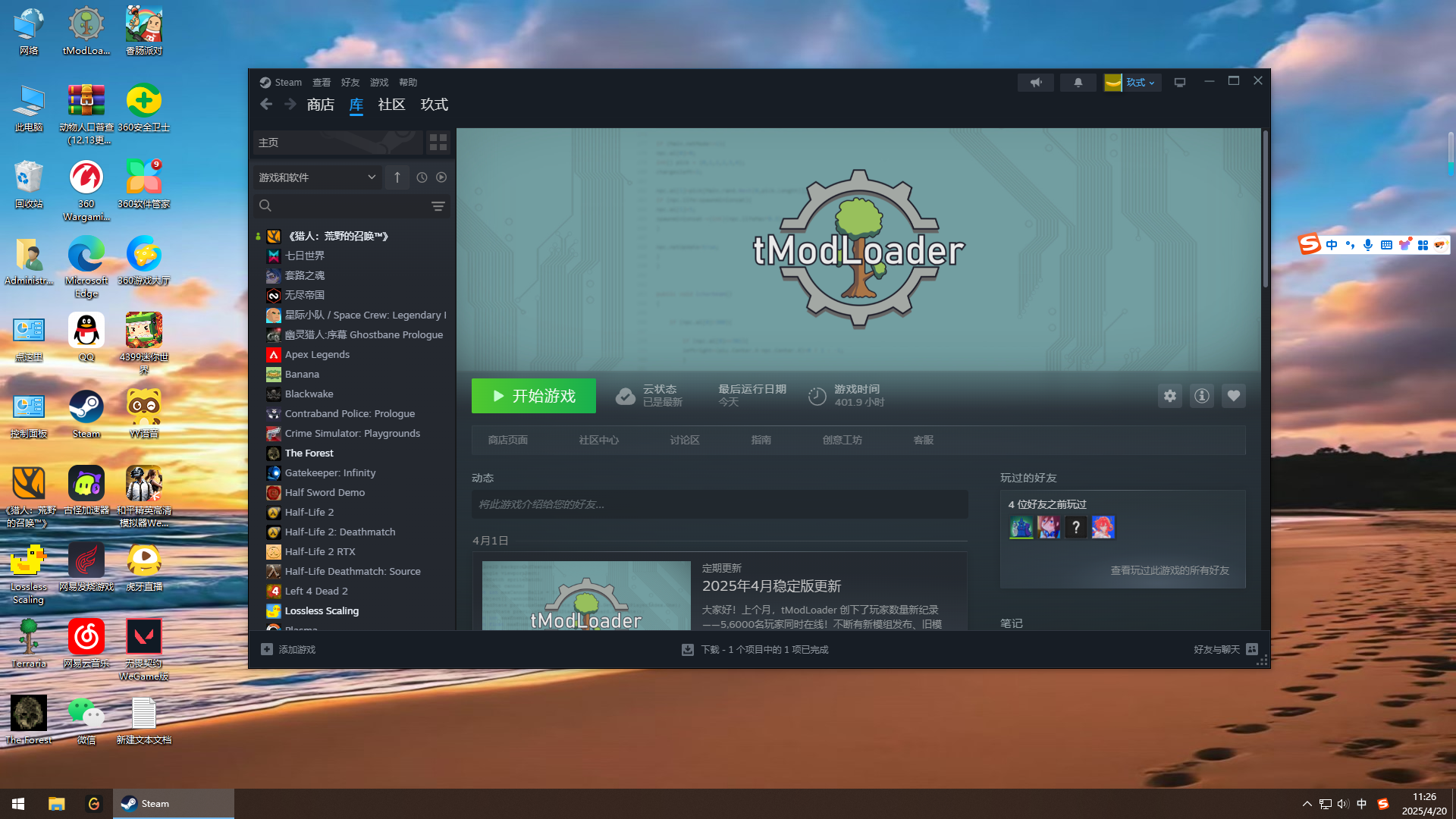Screen dimensions: 1456x819
Task: Toggle sort-direction arrow in library filter bar
Action: pyautogui.click(x=397, y=177)
